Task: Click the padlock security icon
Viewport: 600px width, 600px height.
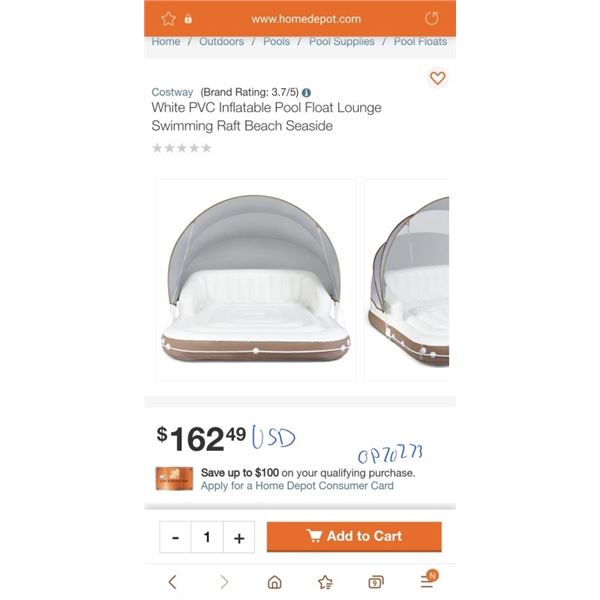Action: [x=188, y=19]
